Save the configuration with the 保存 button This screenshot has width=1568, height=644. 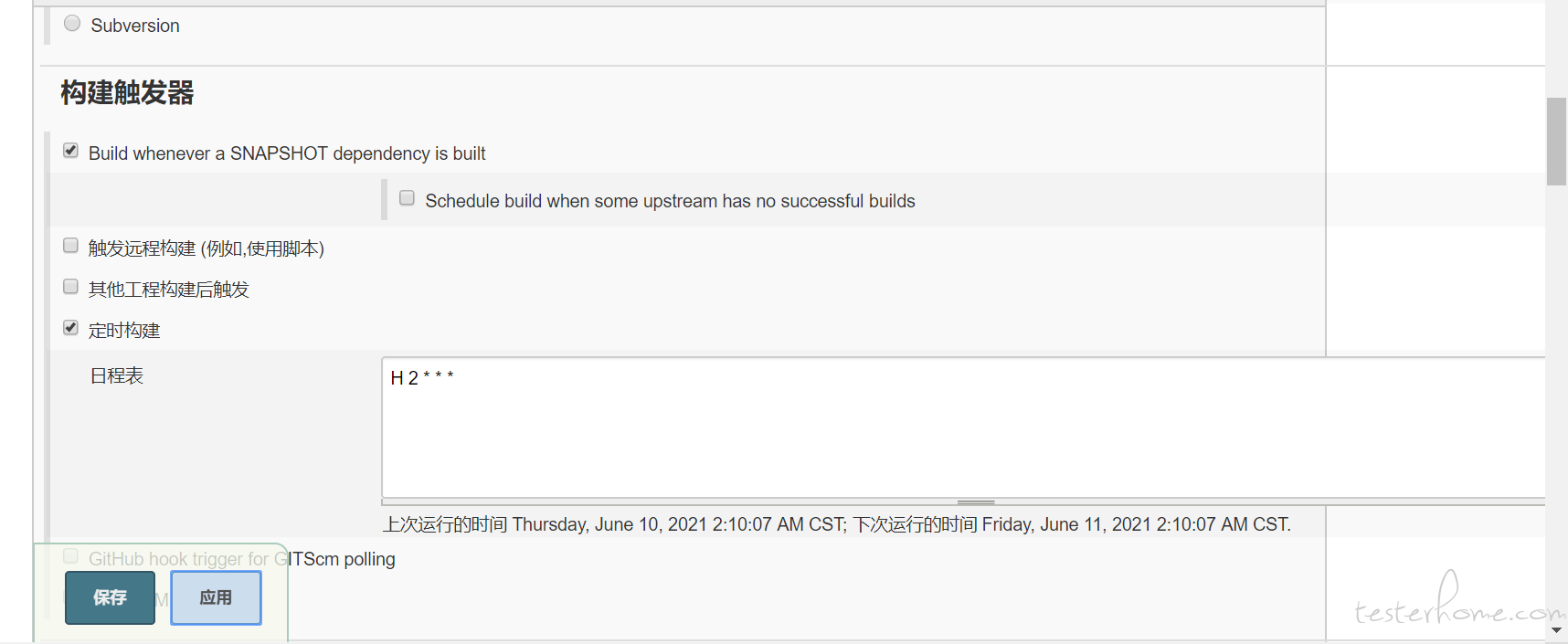point(110,597)
